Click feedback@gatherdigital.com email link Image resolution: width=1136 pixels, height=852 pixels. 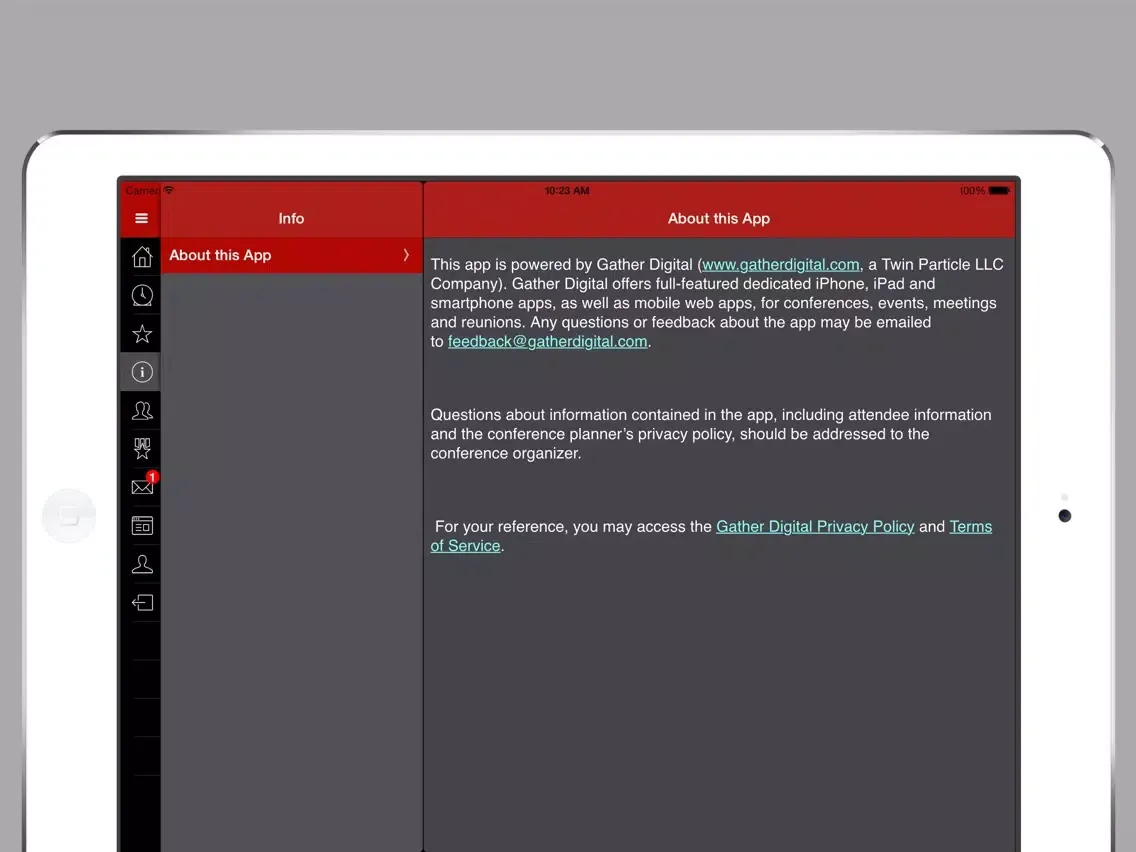point(547,341)
